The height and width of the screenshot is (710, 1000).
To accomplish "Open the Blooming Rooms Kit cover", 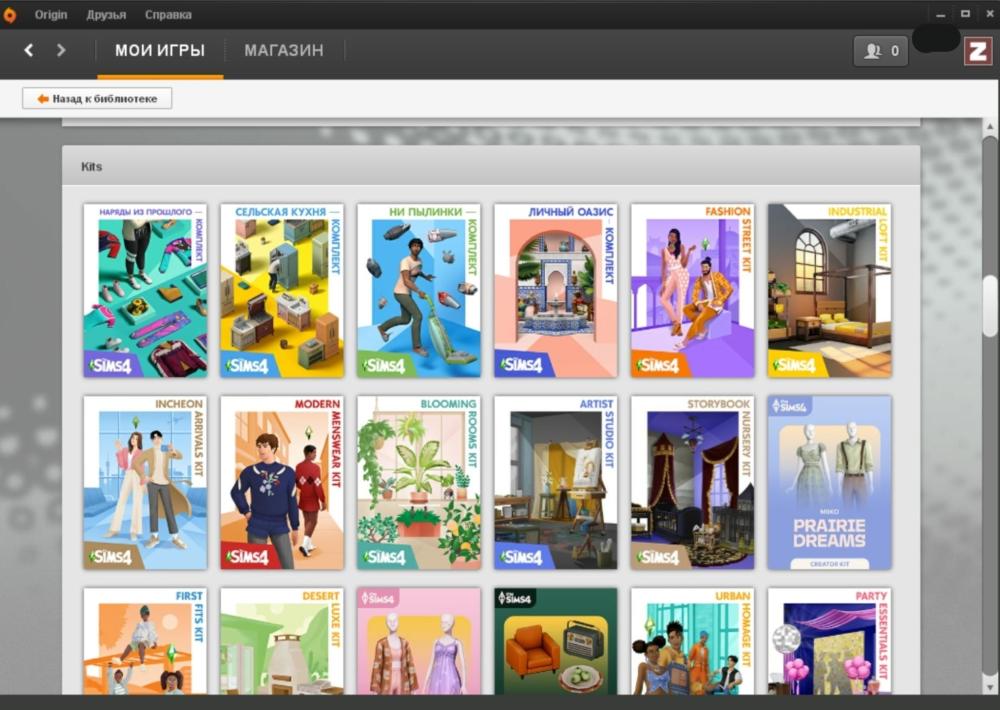I will click(x=419, y=483).
